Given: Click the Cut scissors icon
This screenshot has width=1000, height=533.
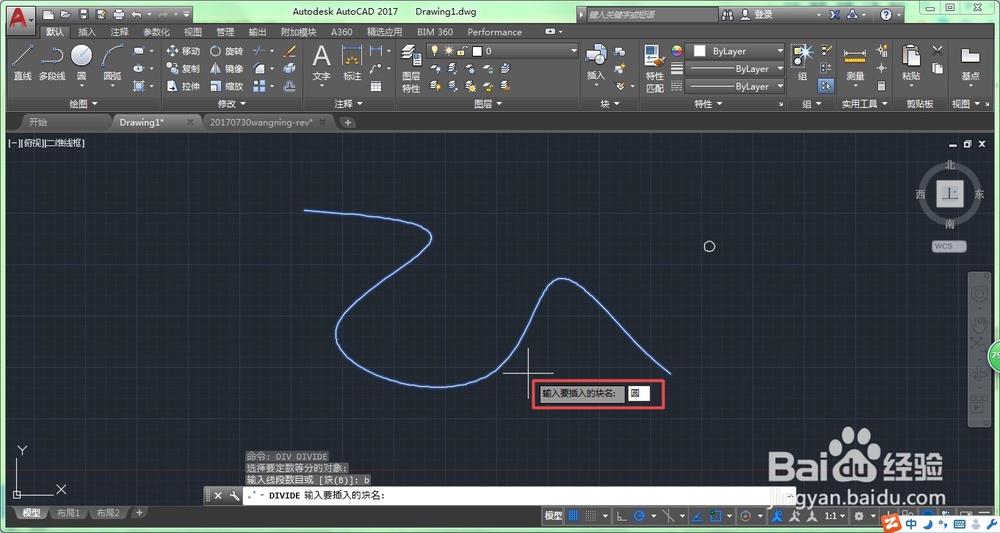Looking at the screenshot, I should pyautogui.click(x=938, y=50).
